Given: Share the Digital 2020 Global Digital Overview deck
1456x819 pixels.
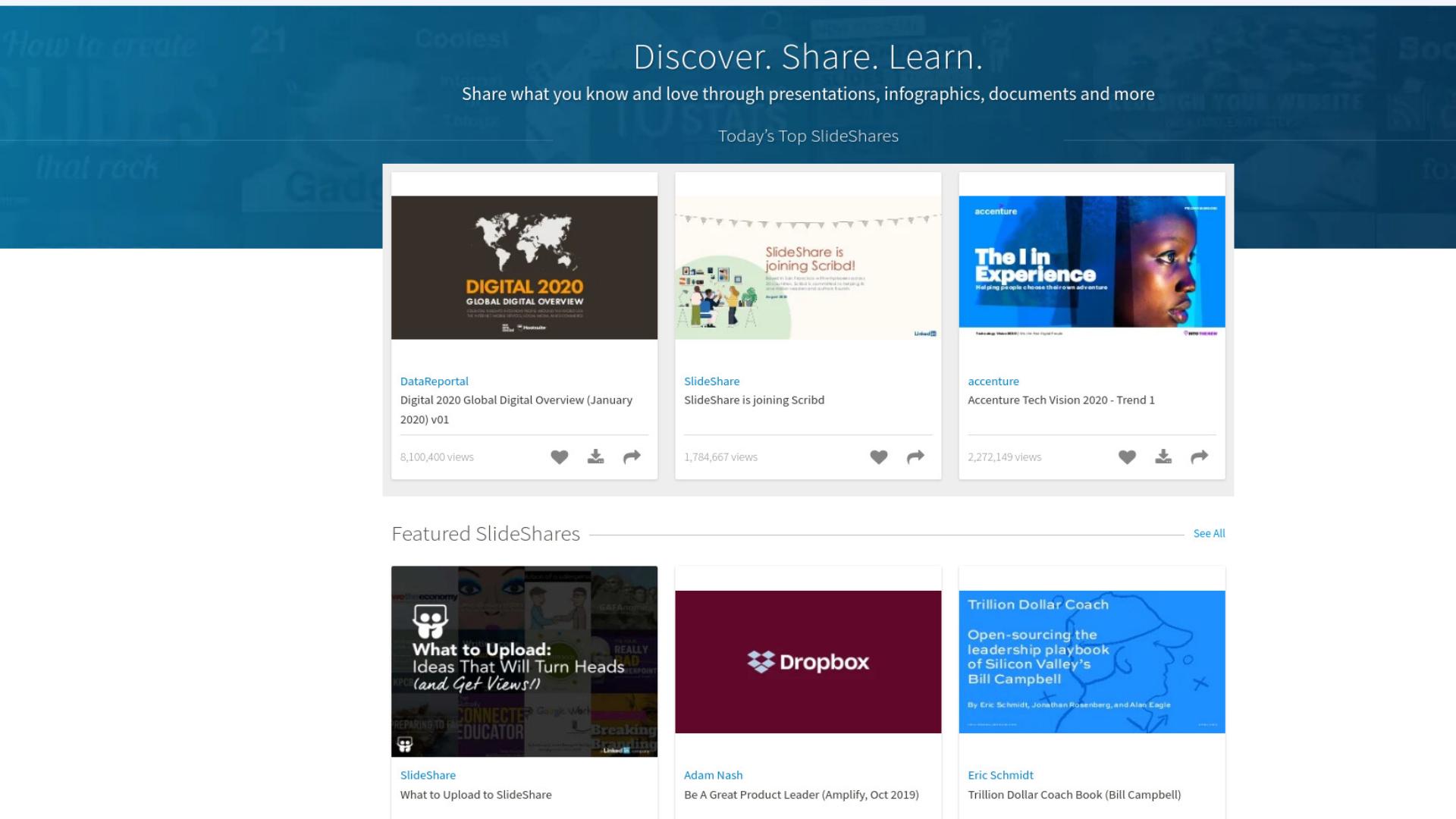Looking at the screenshot, I should pyautogui.click(x=632, y=457).
